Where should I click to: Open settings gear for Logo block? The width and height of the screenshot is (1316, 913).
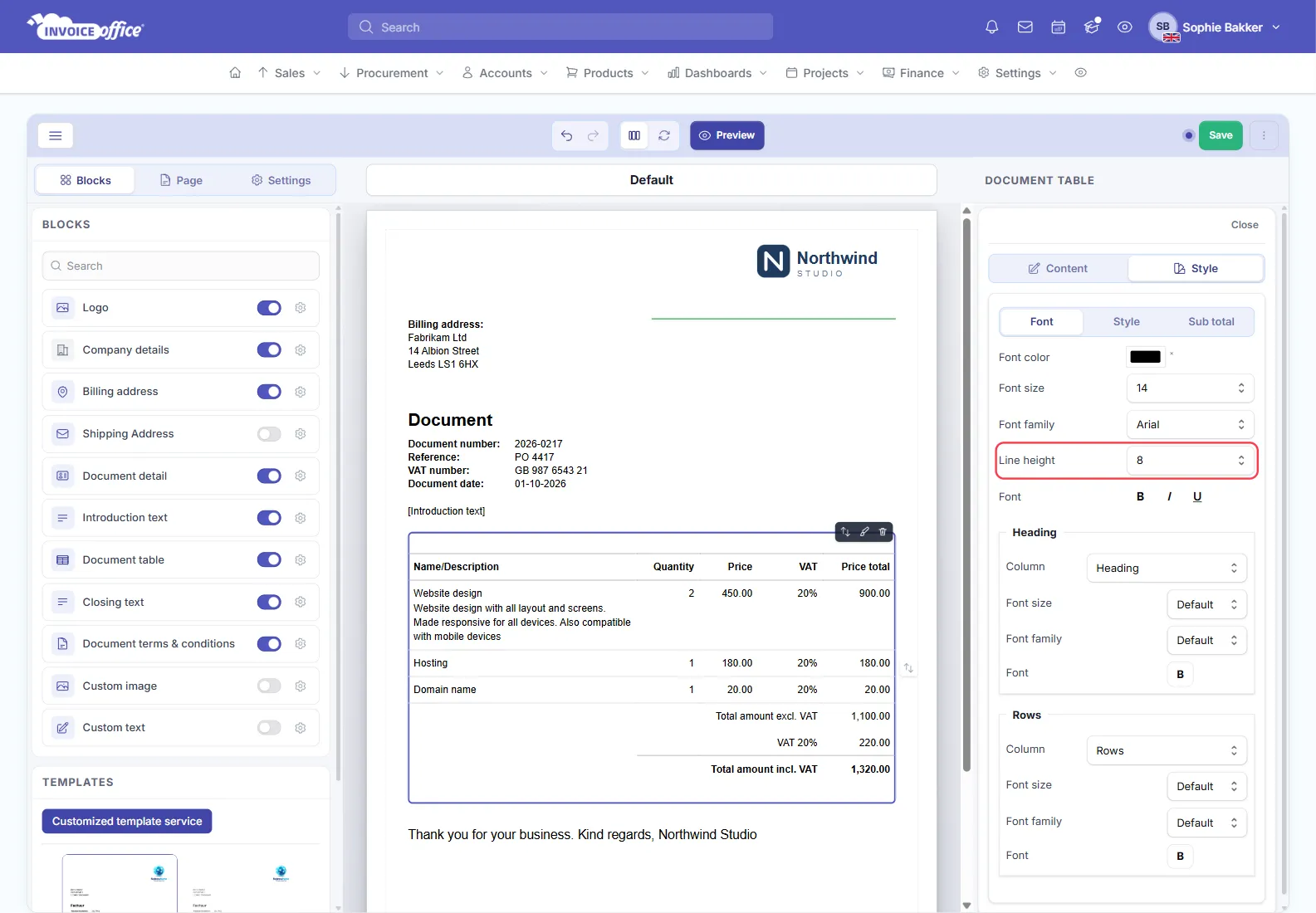pyautogui.click(x=301, y=308)
